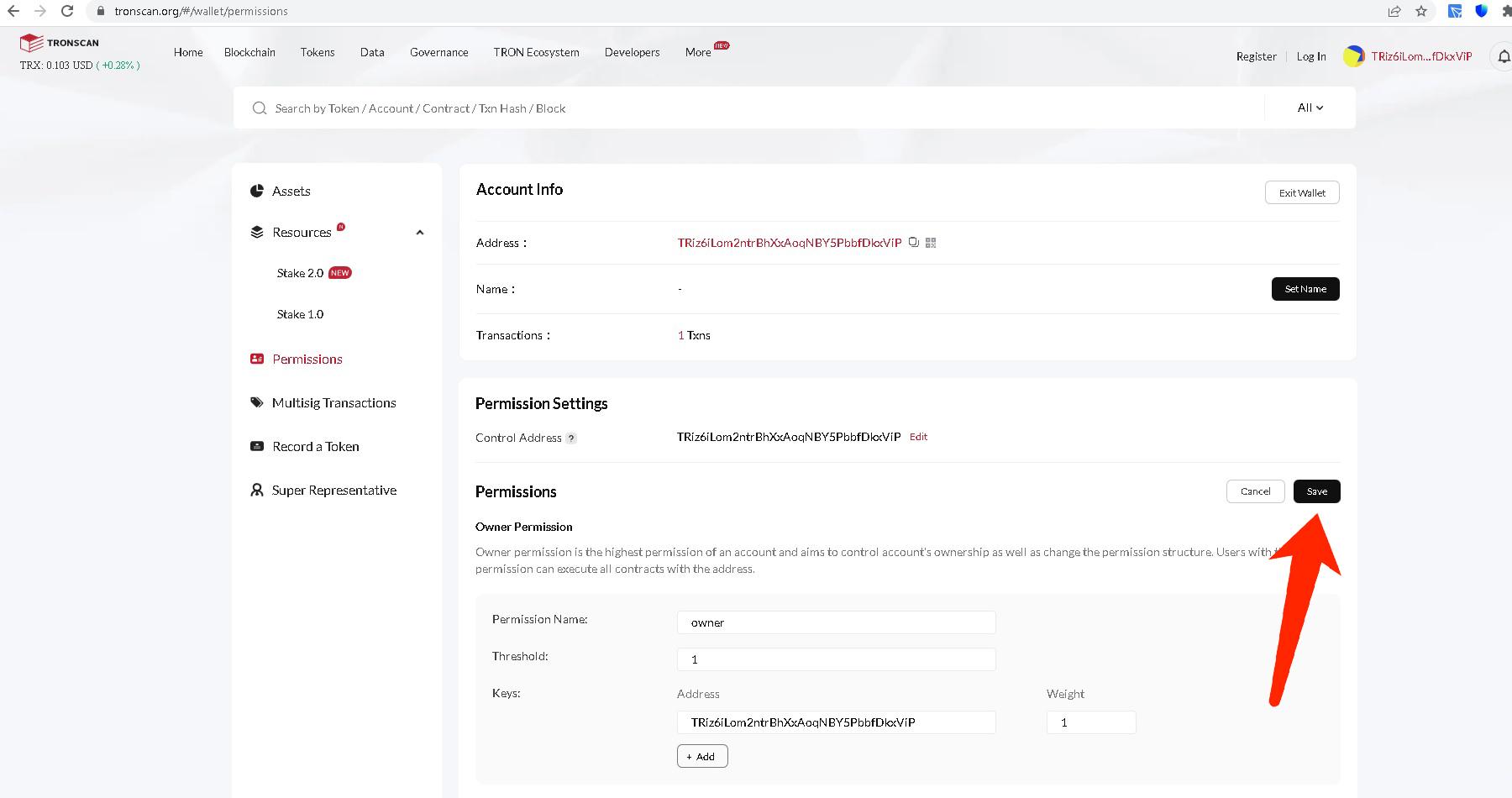
Task: Open Stake 1.0
Action: 300,314
